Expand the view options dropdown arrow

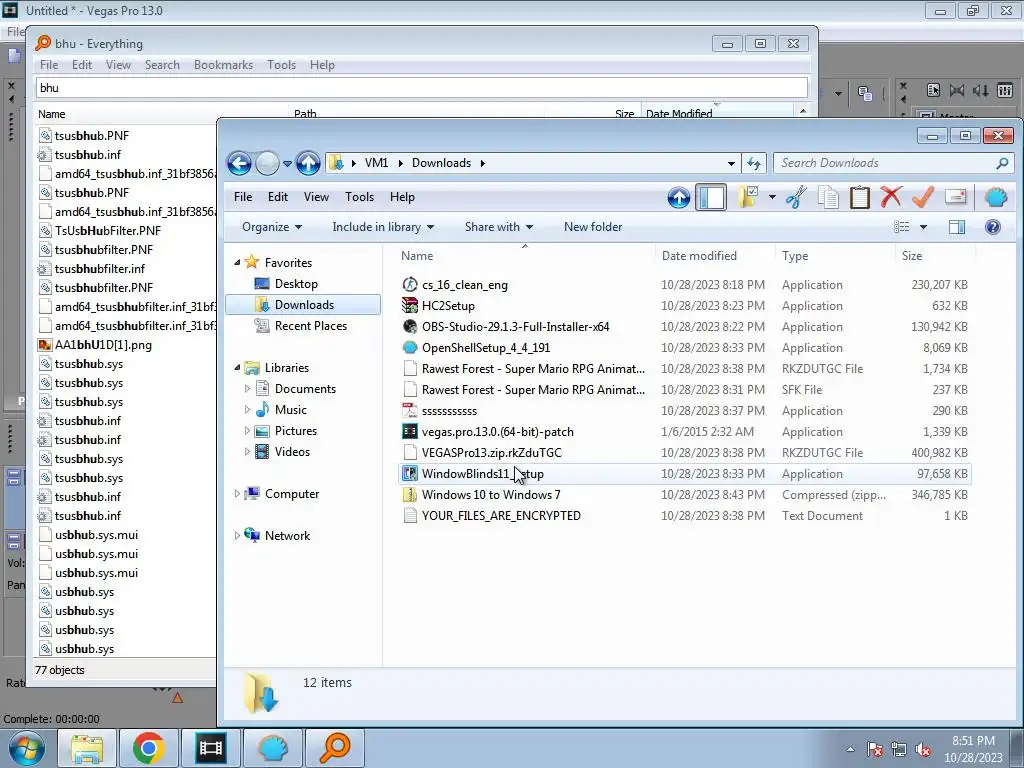coord(923,227)
